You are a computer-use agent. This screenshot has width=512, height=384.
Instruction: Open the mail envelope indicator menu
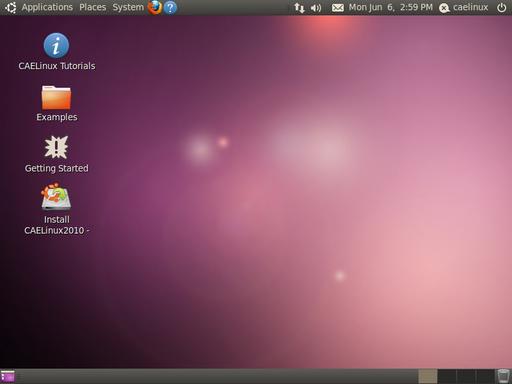[x=338, y=8]
